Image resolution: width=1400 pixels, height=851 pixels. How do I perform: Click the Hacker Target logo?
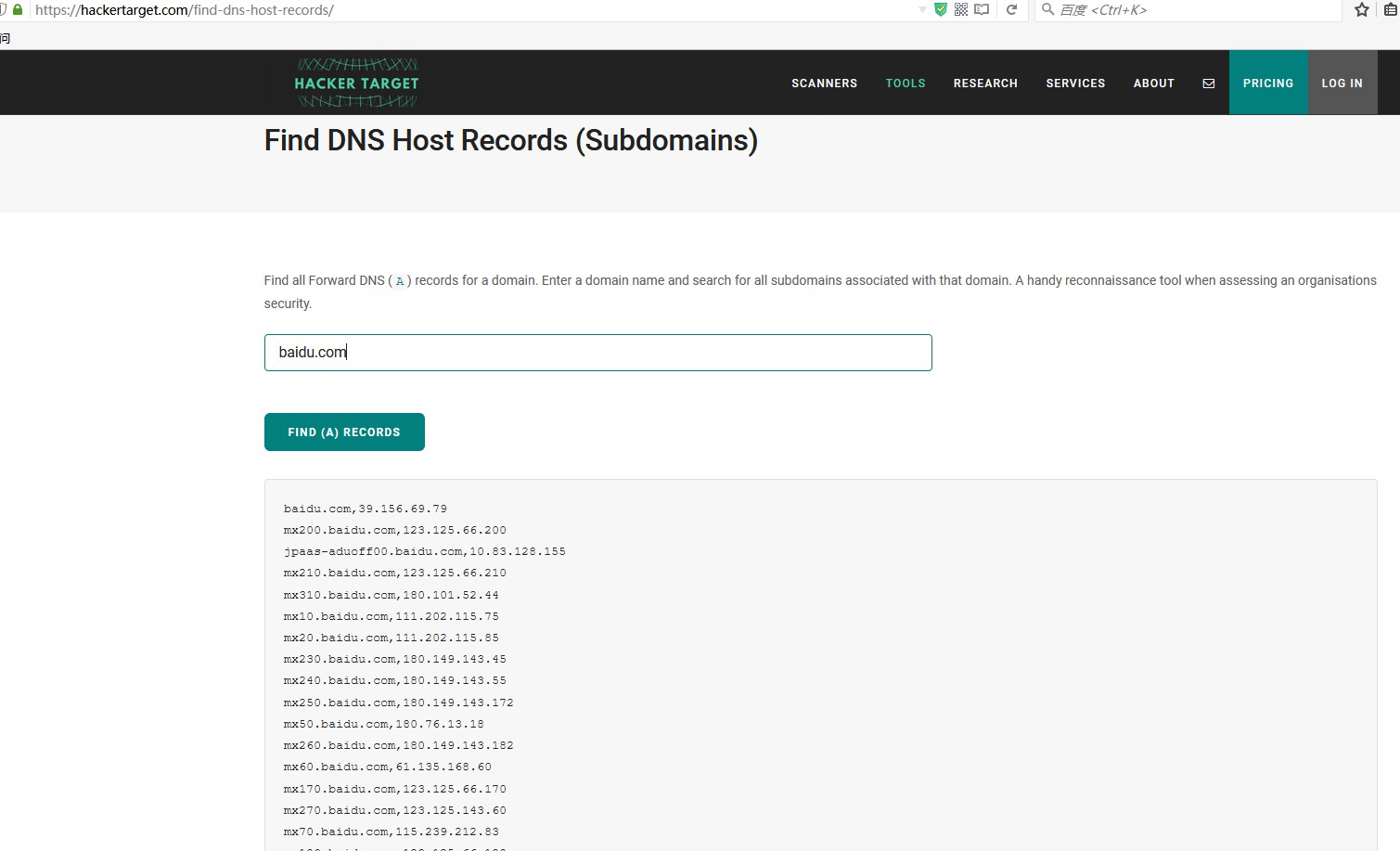[x=357, y=83]
